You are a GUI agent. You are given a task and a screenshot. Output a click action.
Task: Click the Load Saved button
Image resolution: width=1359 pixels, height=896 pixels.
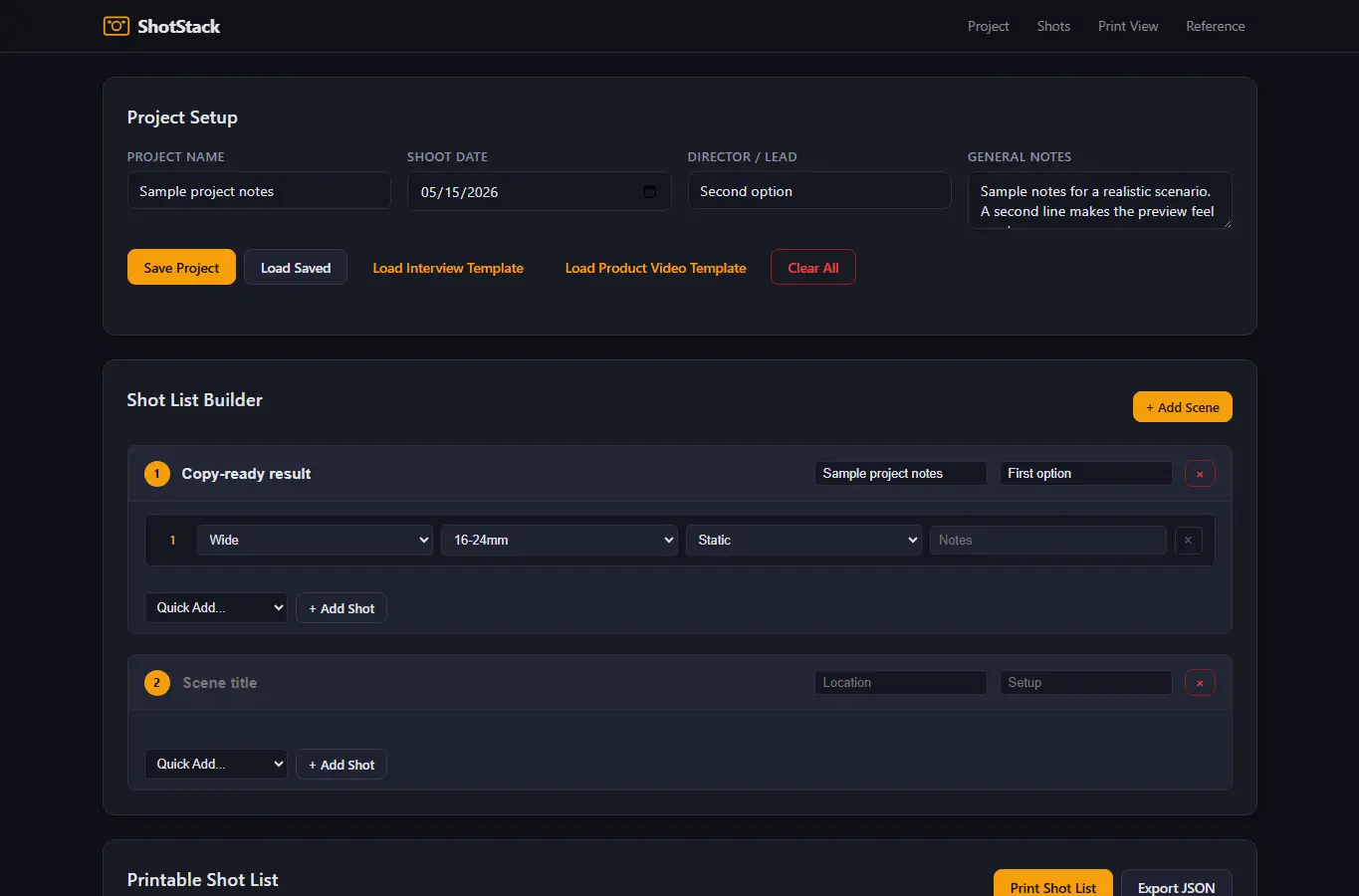coord(296,267)
